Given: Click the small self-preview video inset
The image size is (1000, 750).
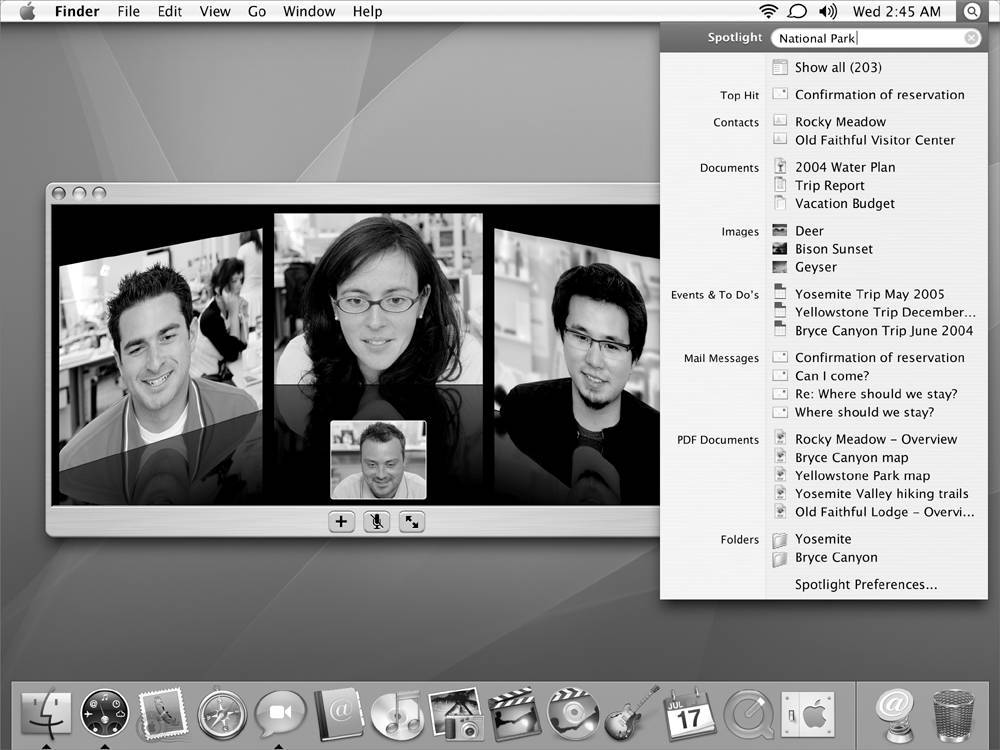Looking at the screenshot, I should point(378,460).
